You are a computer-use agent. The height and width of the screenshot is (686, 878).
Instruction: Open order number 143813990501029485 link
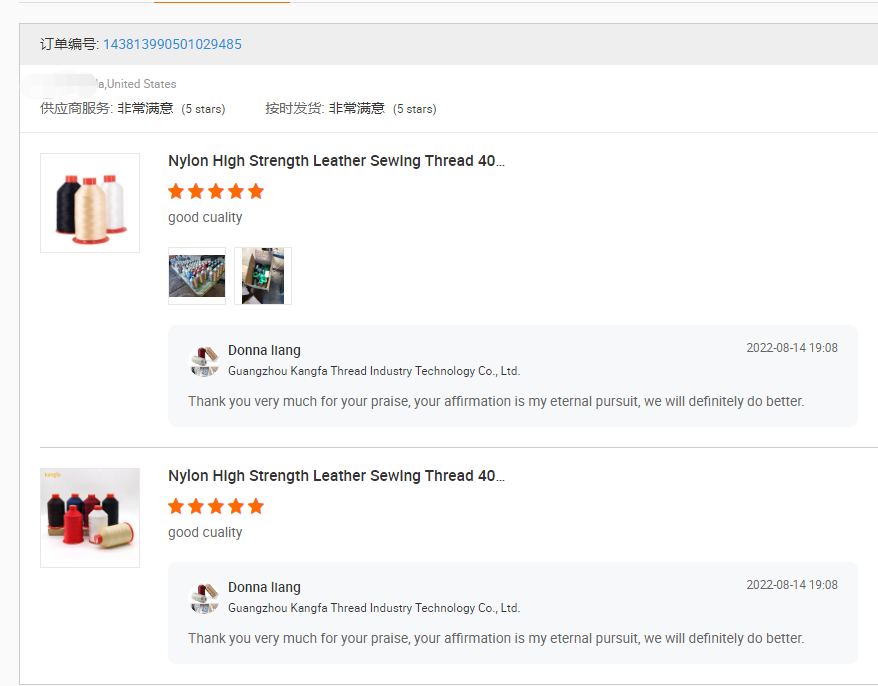pyautogui.click(x=172, y=44)
